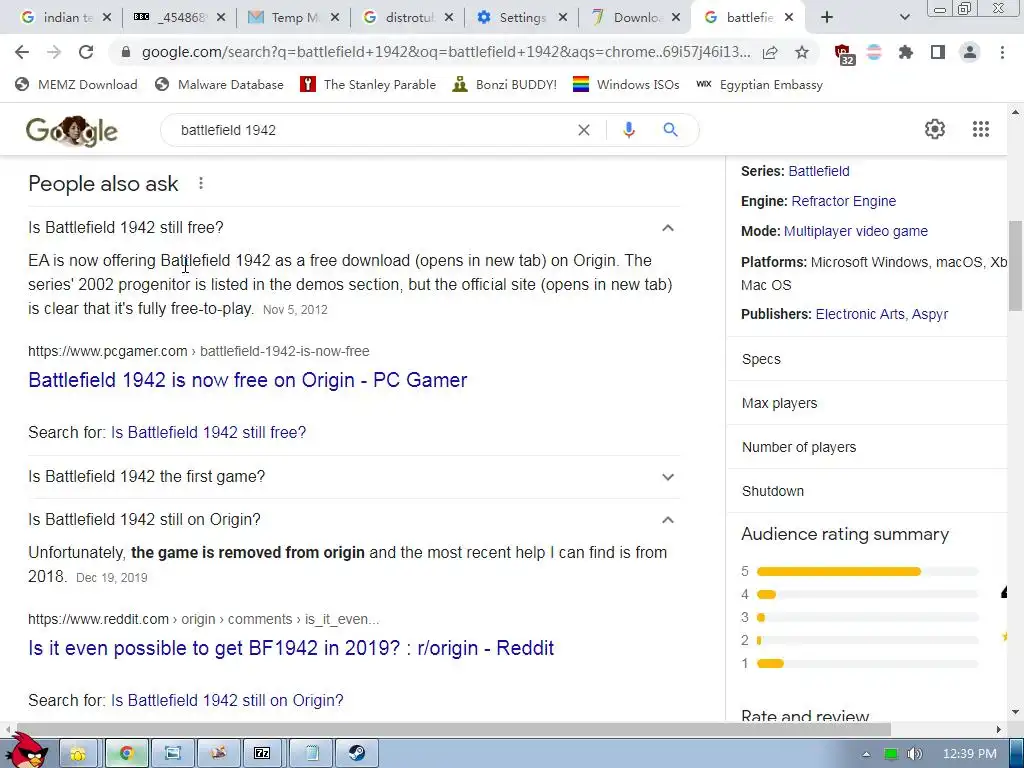
Task: Open Steam from the taskbar
Action: click(357, 754)
